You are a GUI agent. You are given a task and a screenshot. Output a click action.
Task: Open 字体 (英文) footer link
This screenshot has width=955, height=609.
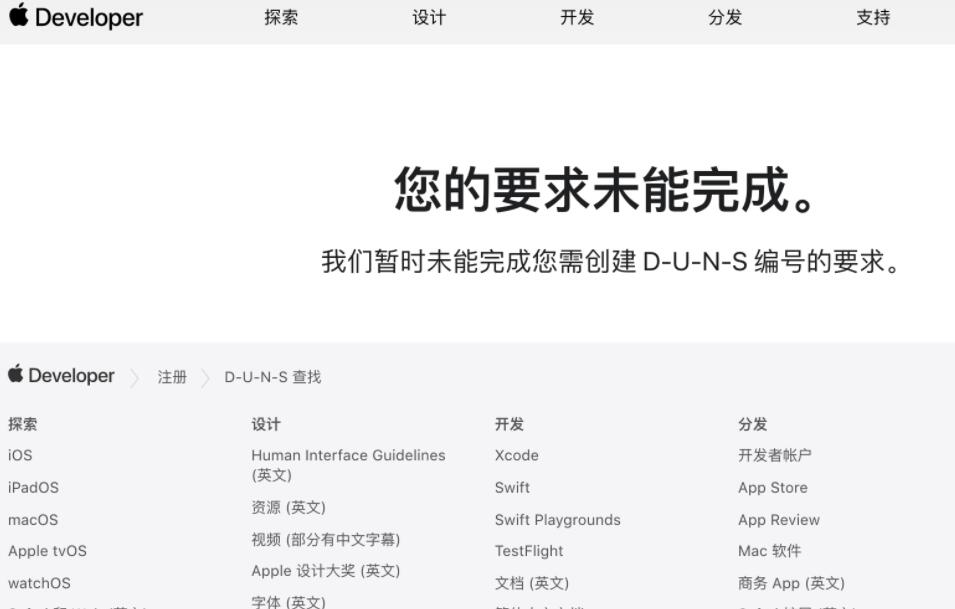pos(289,602)
